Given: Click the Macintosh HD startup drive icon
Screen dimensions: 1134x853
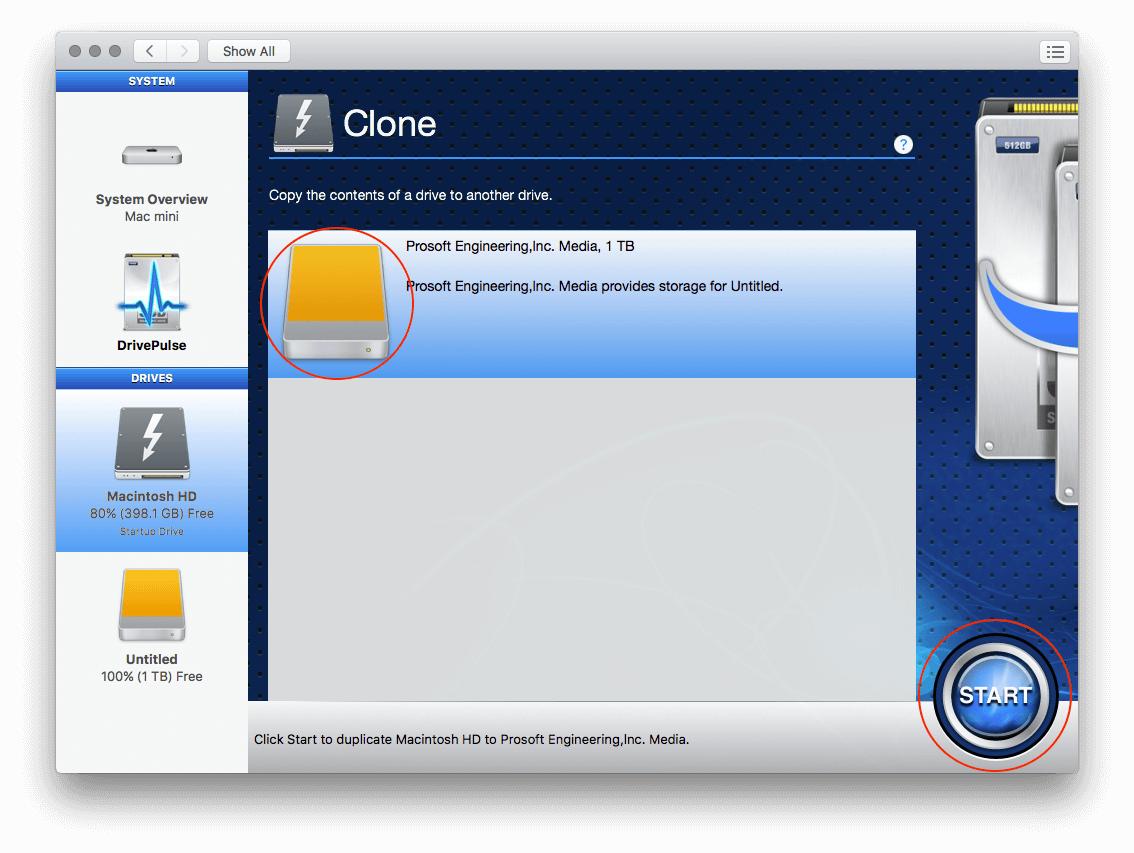Looking at the screenshot, I should [x=151, y=441].
